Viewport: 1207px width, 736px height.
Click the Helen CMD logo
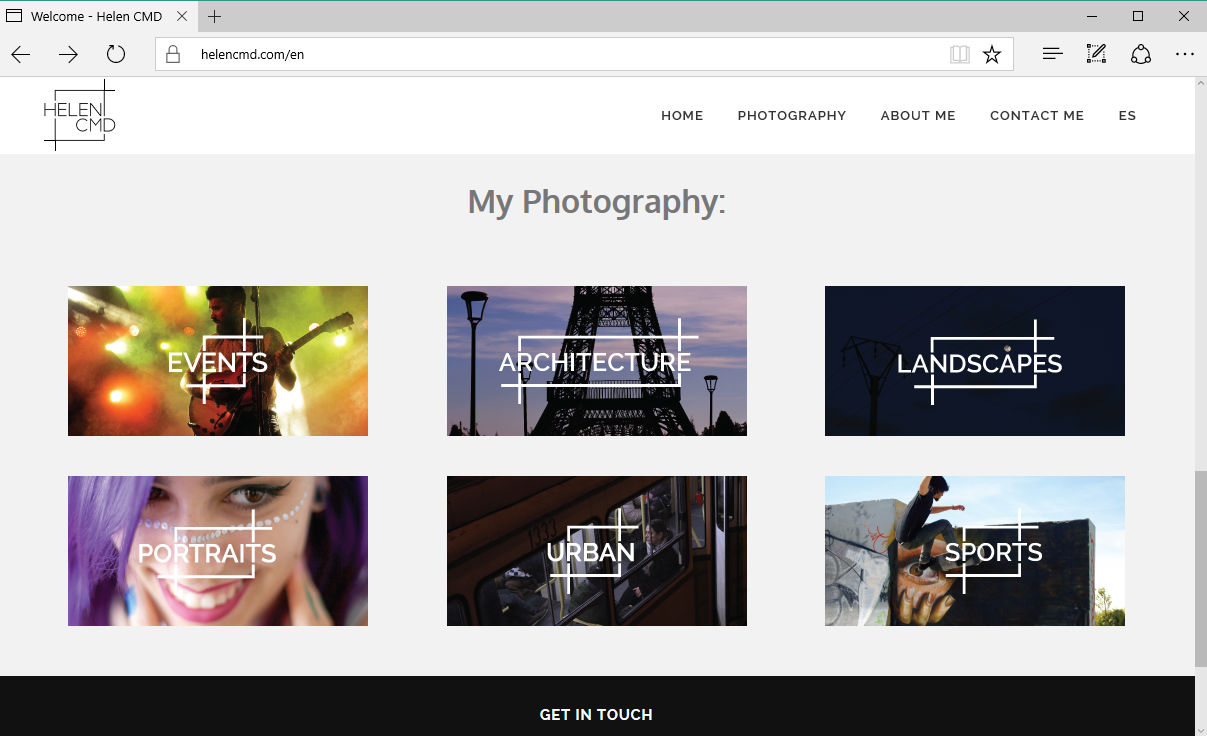click(80, 115)
